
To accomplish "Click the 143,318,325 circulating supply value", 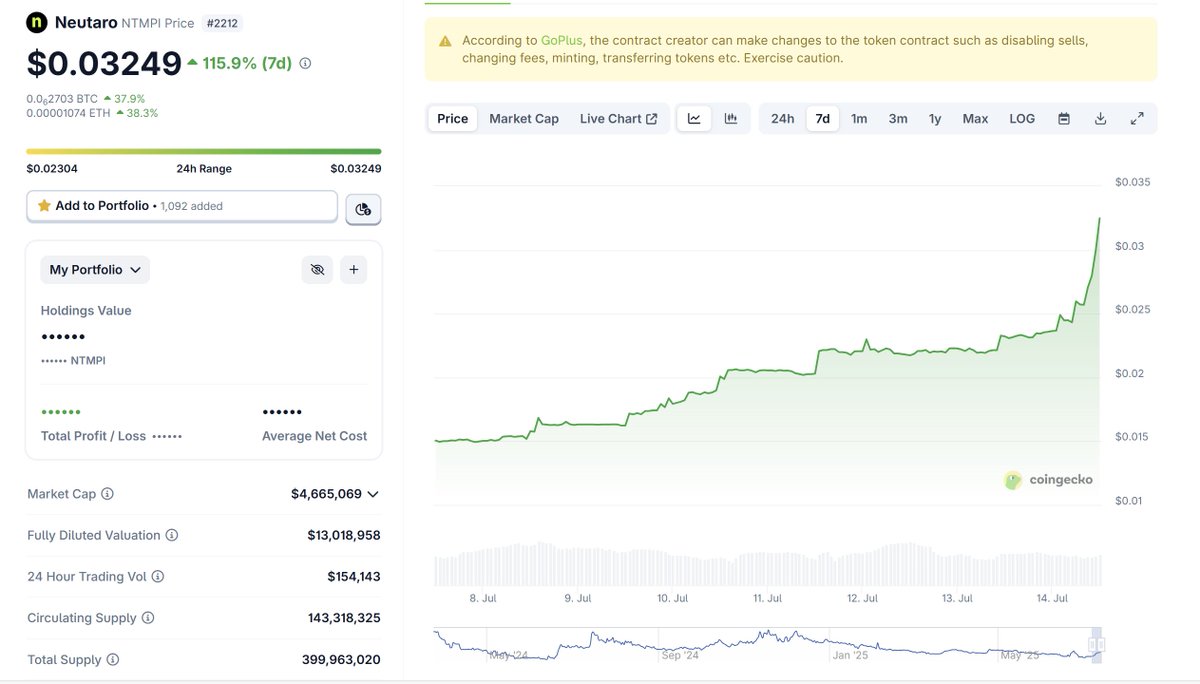I will point(344,618).
